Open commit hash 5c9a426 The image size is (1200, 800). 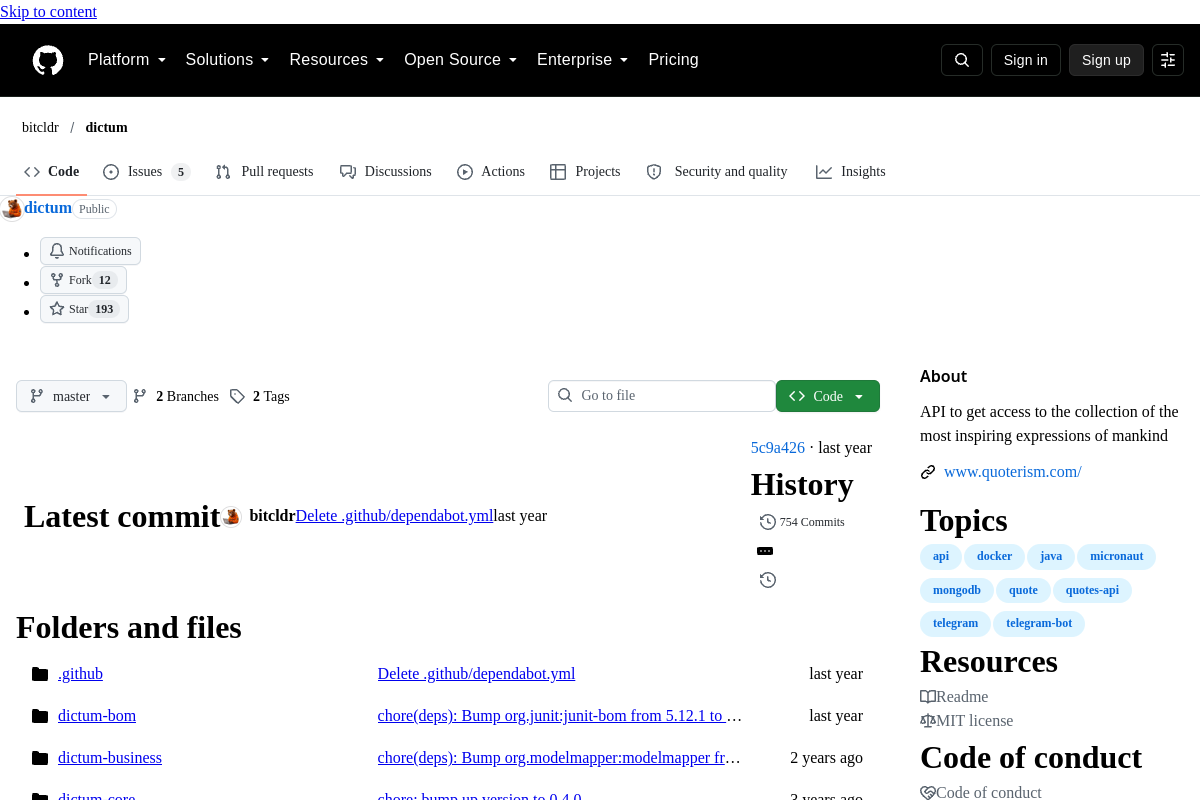click(x=778, y=448)
